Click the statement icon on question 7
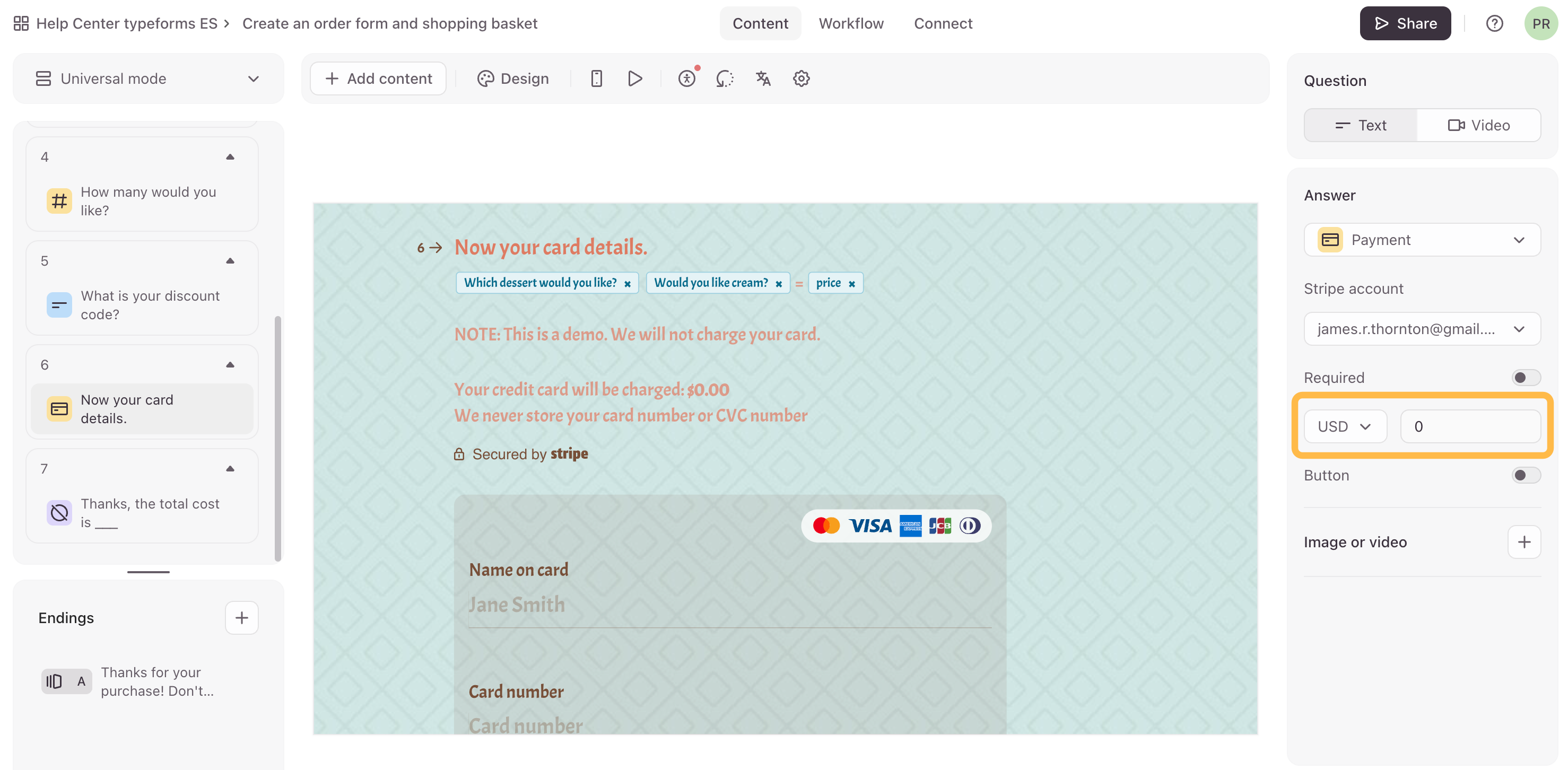Screen dimensions: 1568x770 pos(59,513)
